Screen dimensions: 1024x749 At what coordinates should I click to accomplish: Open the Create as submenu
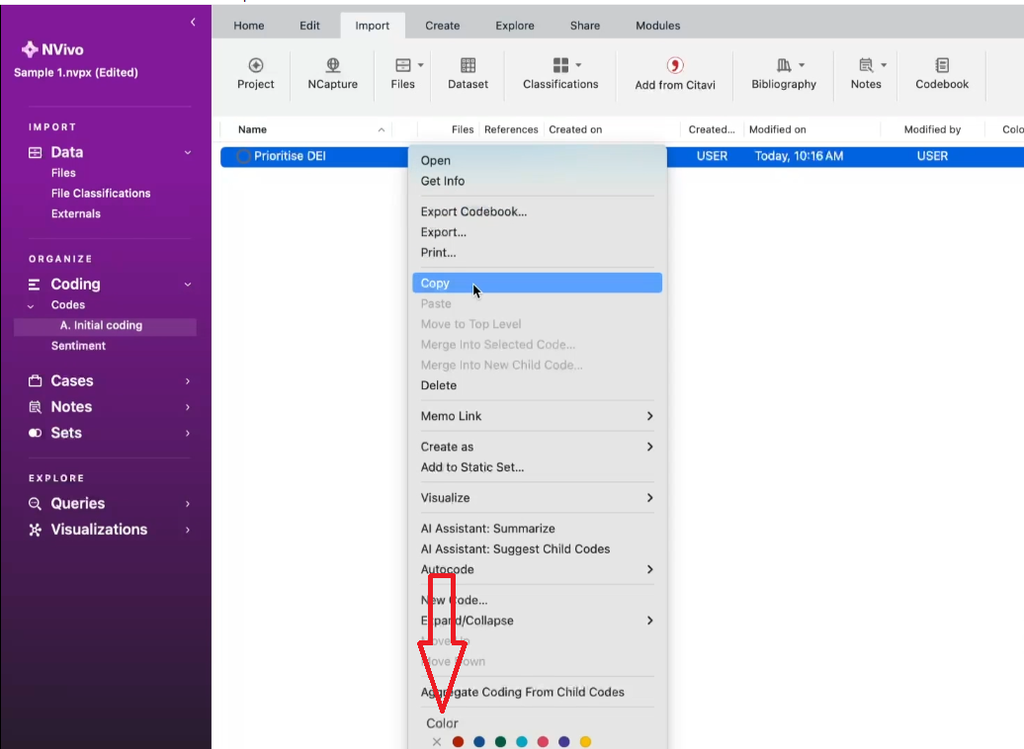pos(537,447)
